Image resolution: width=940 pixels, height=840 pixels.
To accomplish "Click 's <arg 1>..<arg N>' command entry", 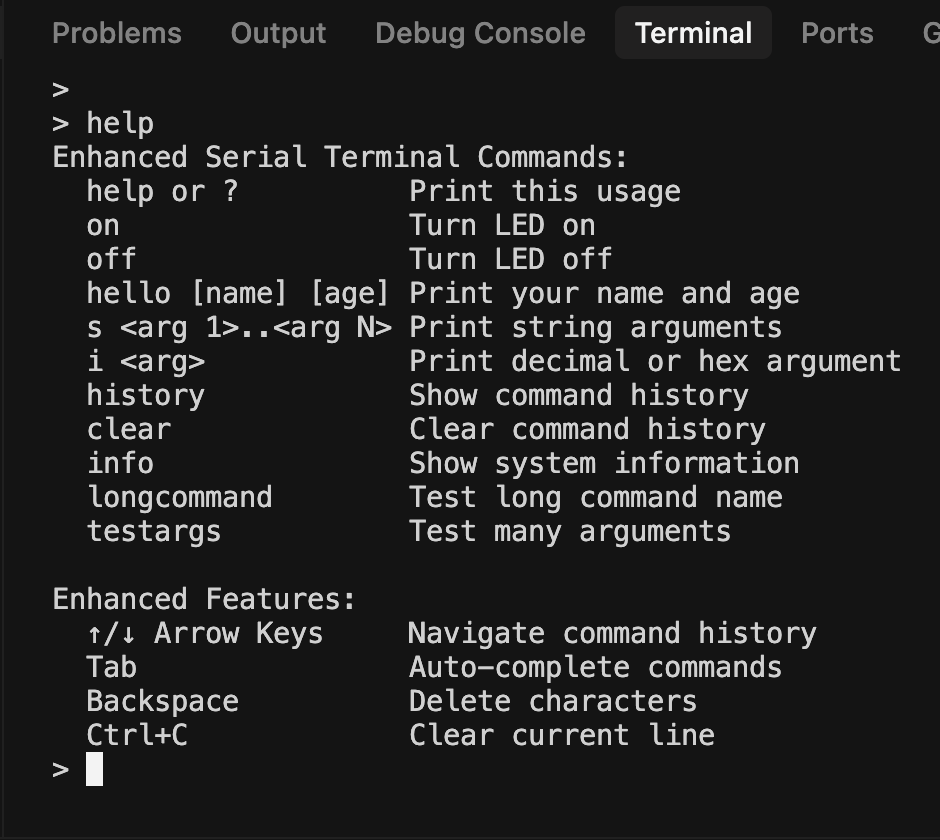I will 239,327.
